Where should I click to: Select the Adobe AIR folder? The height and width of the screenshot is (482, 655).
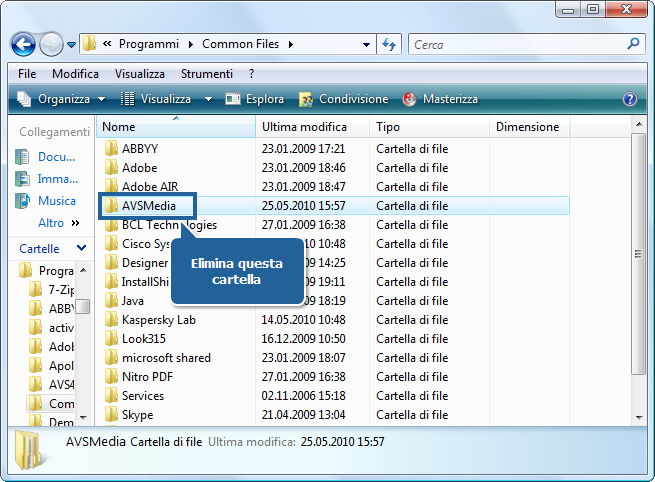click(142, 187)
